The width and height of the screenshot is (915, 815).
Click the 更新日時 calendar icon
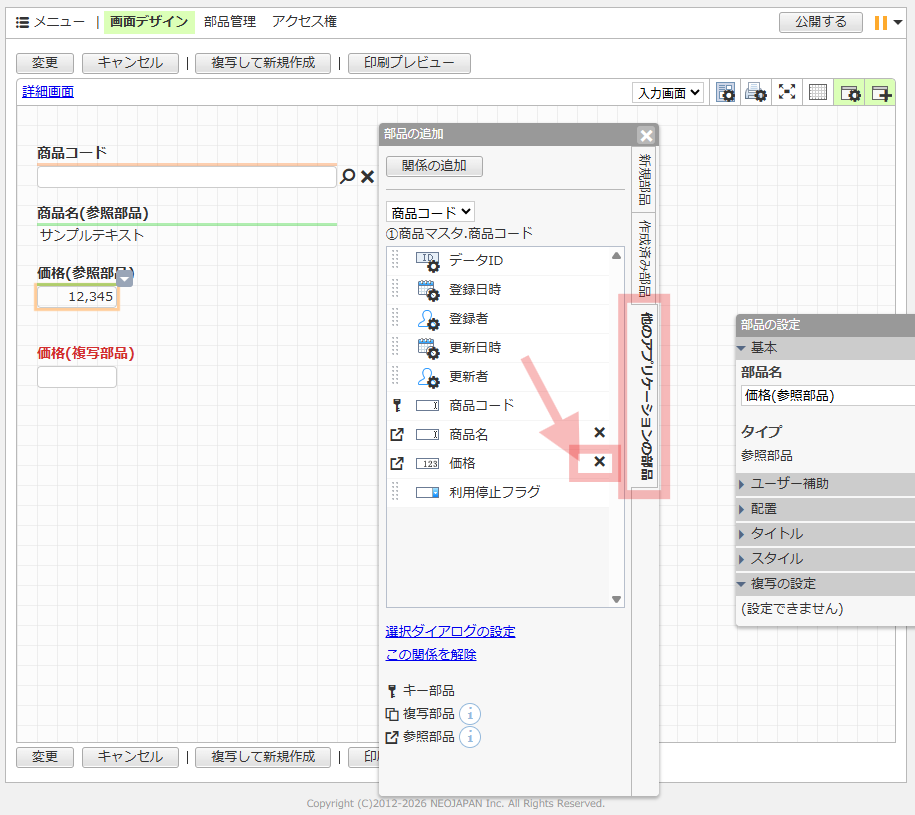click(x=428, y=348)
